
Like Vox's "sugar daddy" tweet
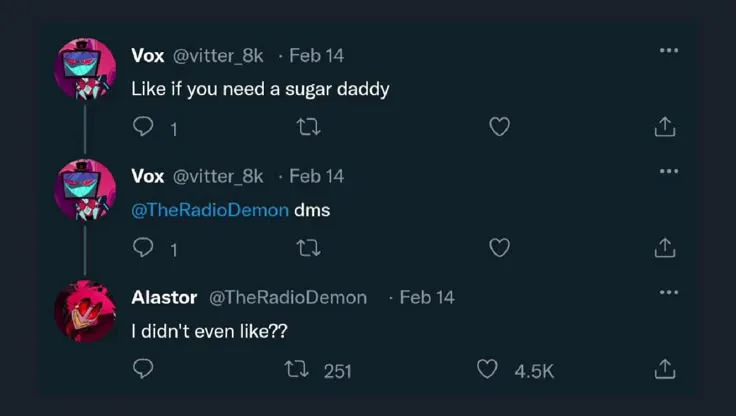500,127
